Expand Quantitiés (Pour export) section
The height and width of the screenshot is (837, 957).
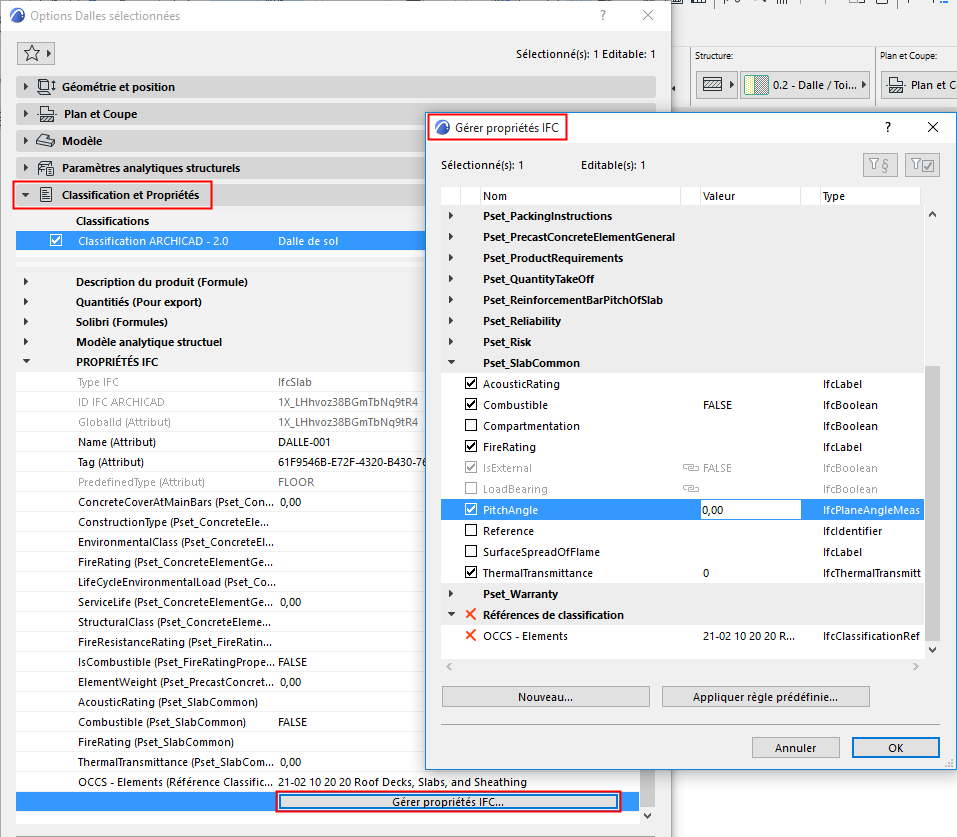(26, 302)
